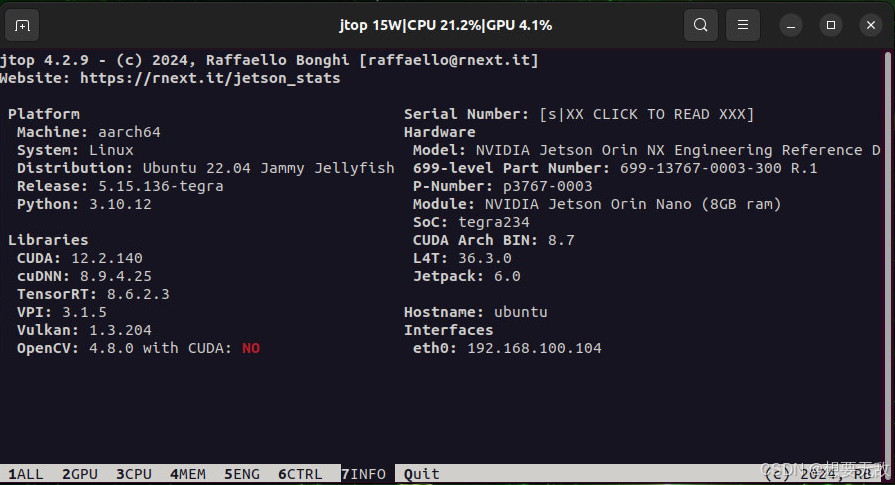The width and height of the screenshot is (895, 485).
Task: Click the System value Linux
Action: pyautogui.click(x=111, y=150)
